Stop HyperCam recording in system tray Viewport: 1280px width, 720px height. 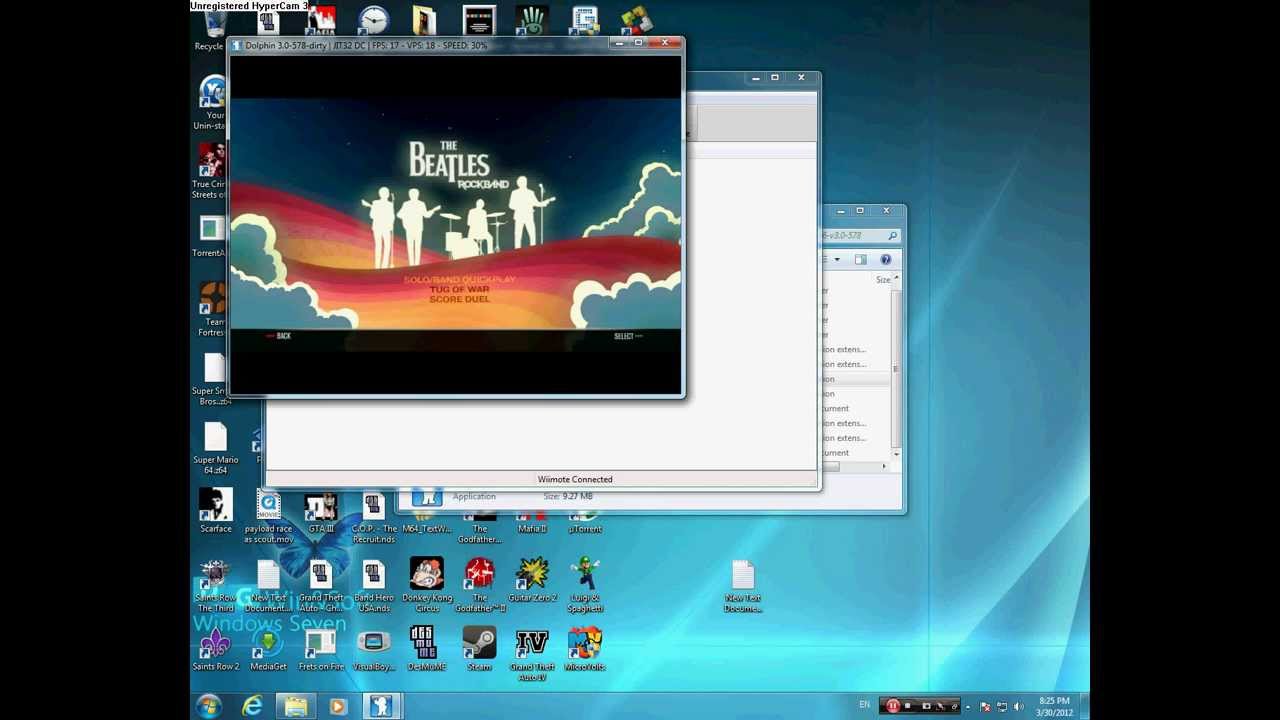click(907, 706)
